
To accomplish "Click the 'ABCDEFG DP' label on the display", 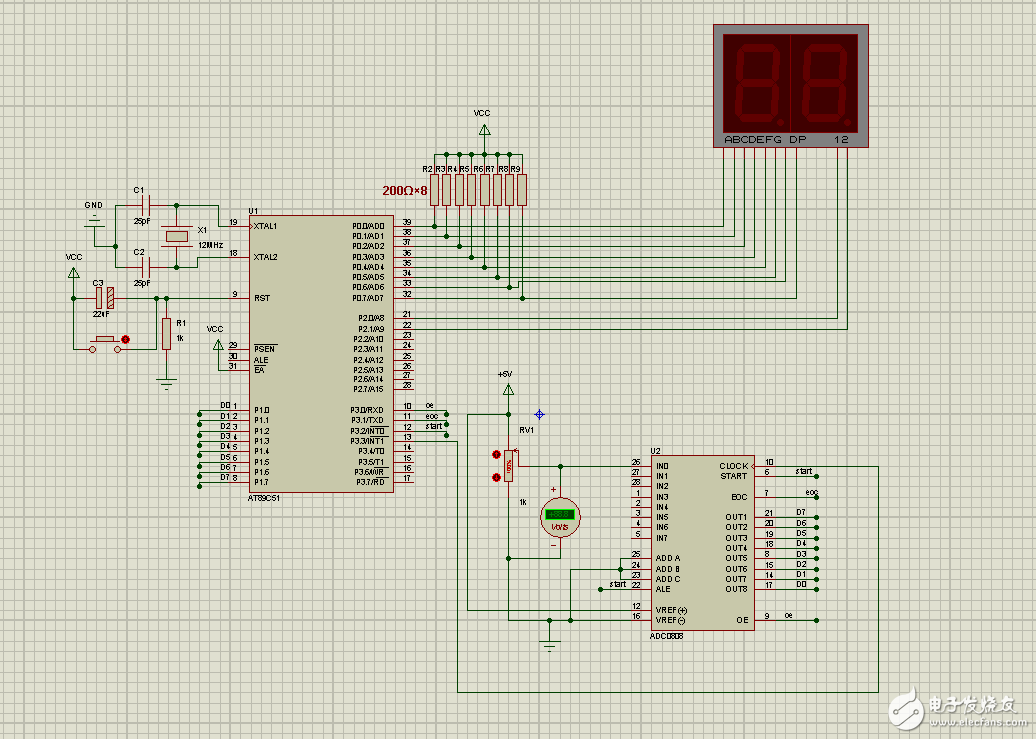I will pyautogui.click(x=765, y=139).
